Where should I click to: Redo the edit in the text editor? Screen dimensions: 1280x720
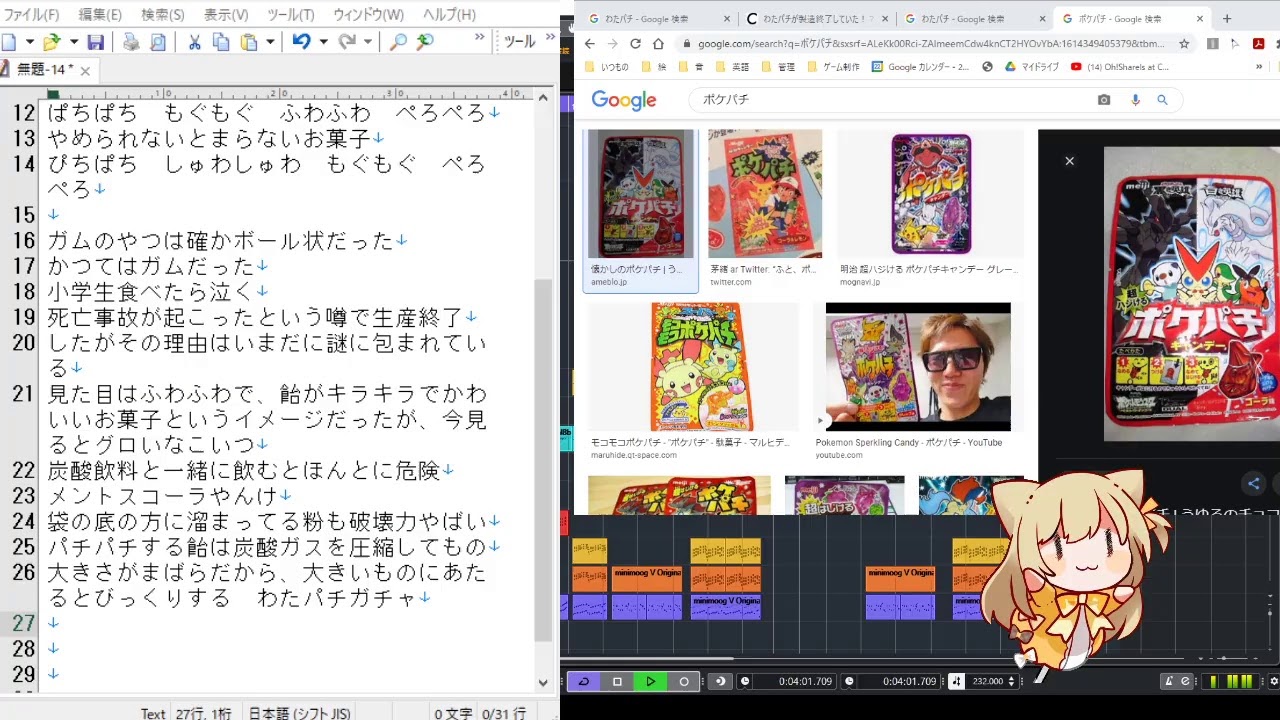[346, 41]
